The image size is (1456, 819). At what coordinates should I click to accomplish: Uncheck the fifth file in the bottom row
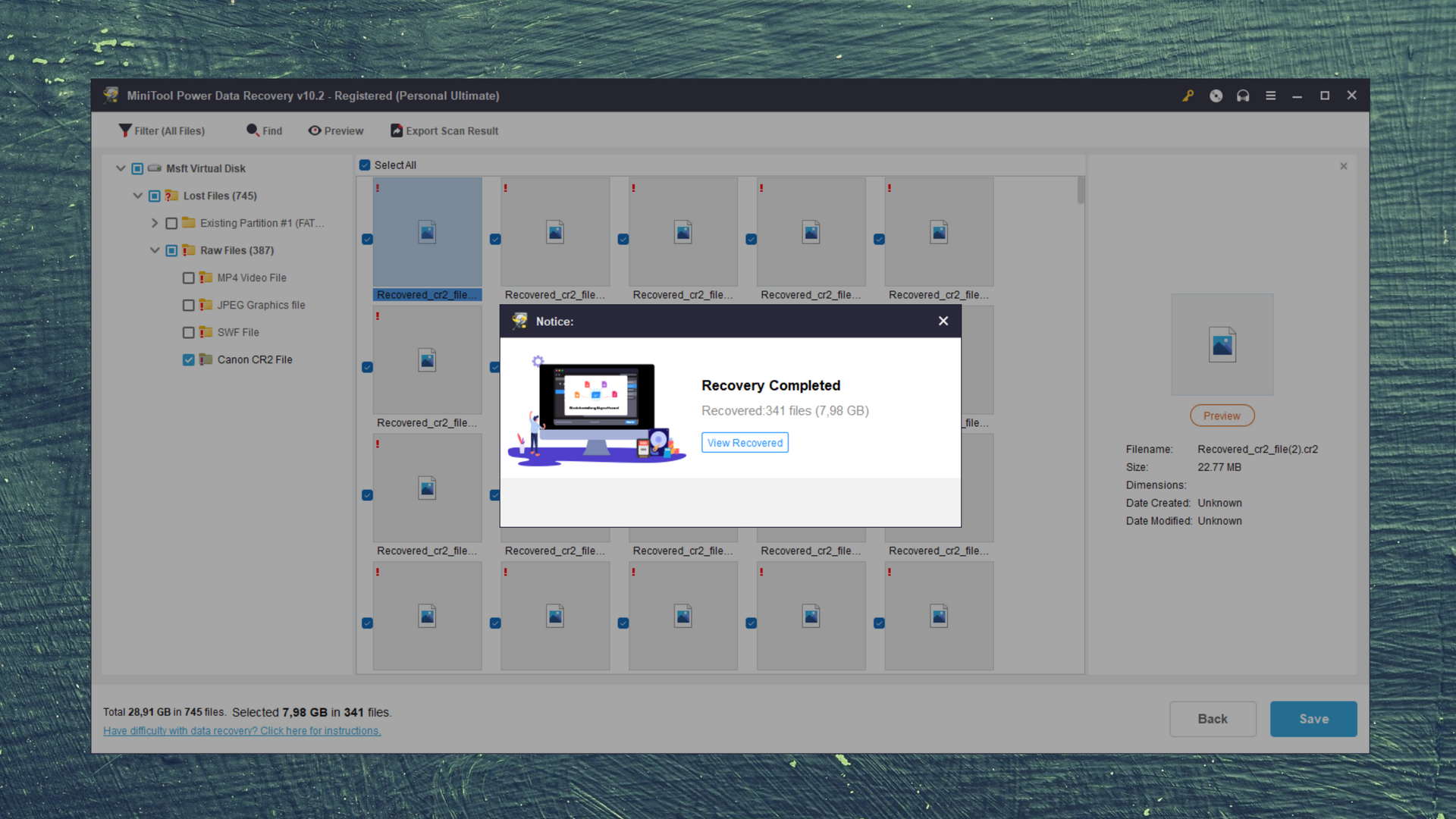(x=879, y=623)
